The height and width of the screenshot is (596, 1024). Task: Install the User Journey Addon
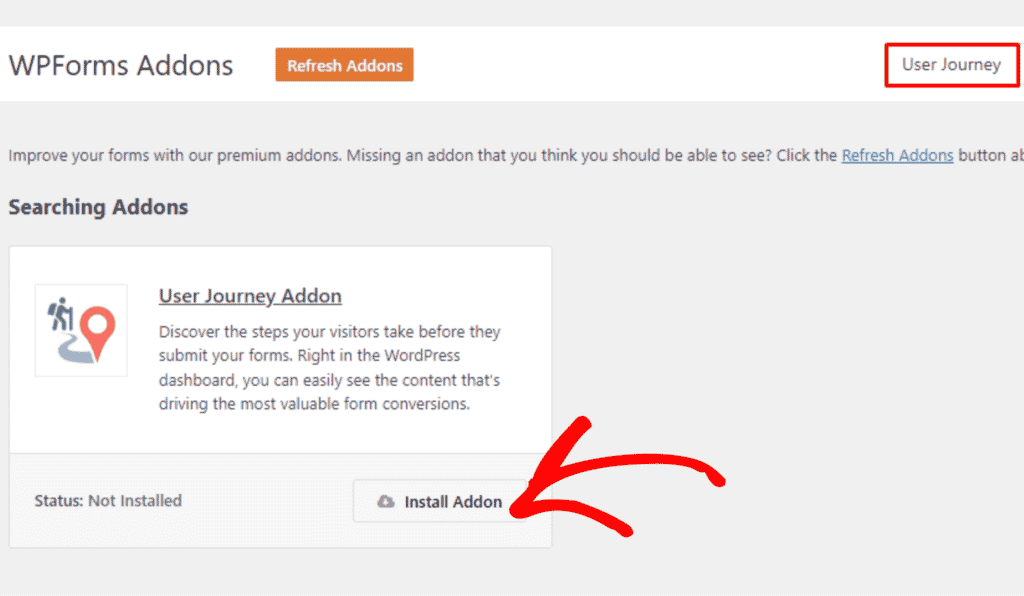440,501
